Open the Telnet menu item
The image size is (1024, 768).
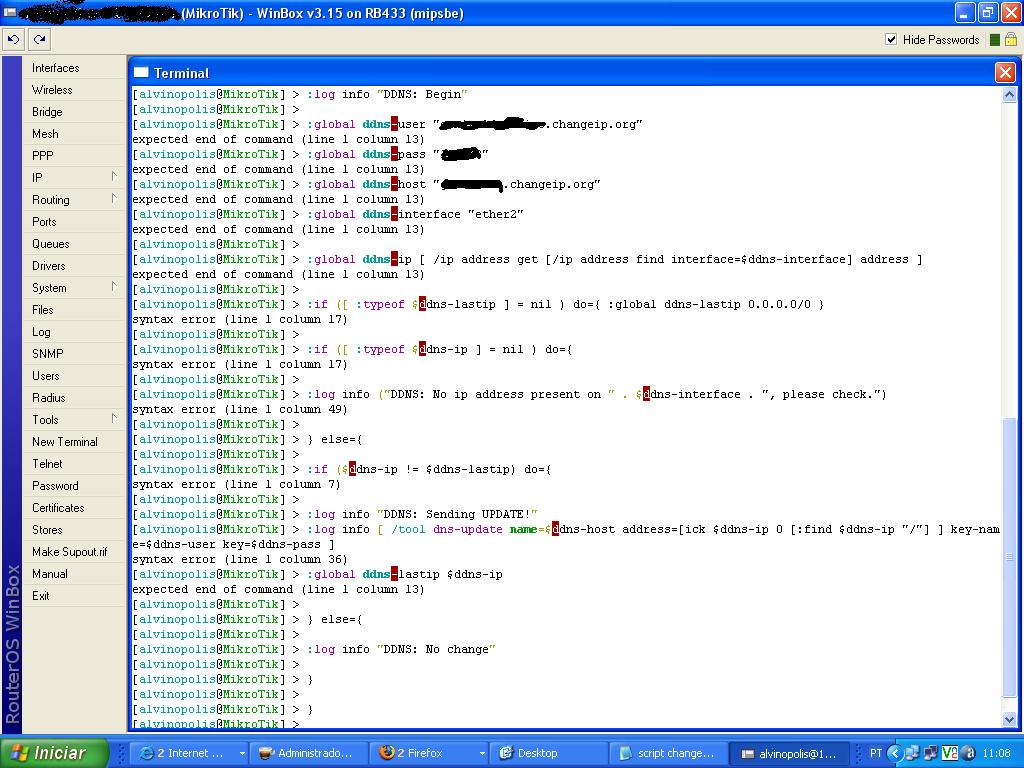[74, 464]
